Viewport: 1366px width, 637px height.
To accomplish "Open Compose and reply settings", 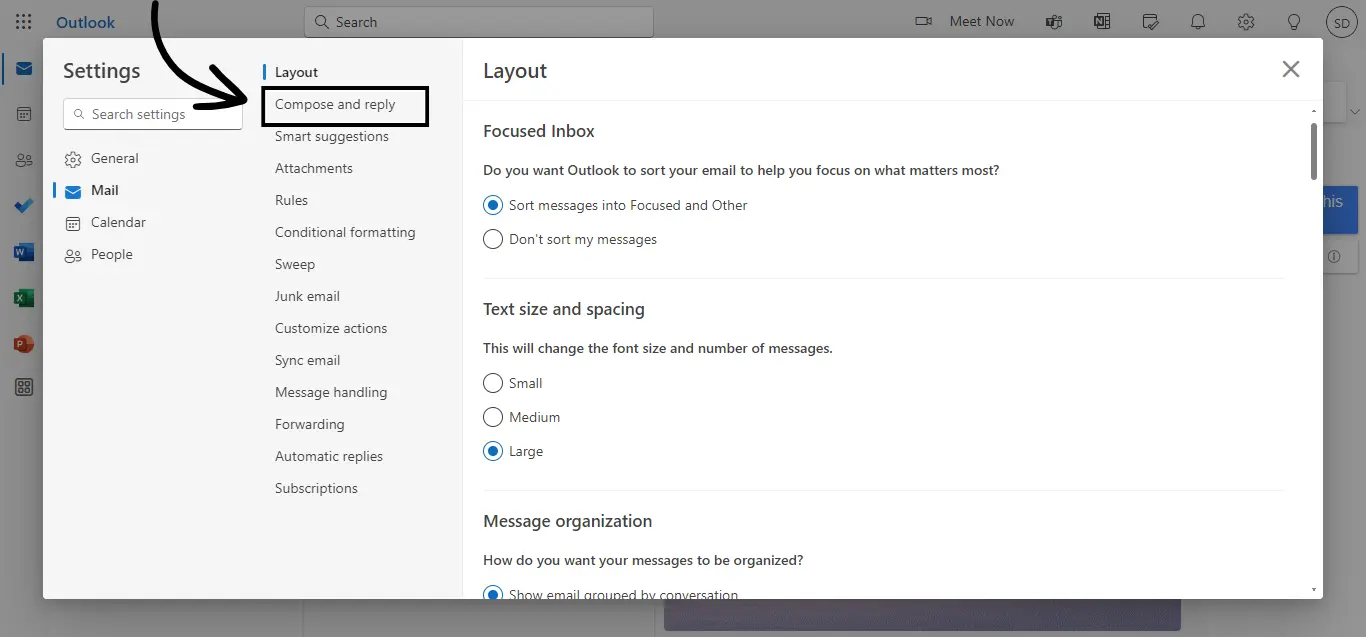I will pyautogui.click(x=335, y=104).
